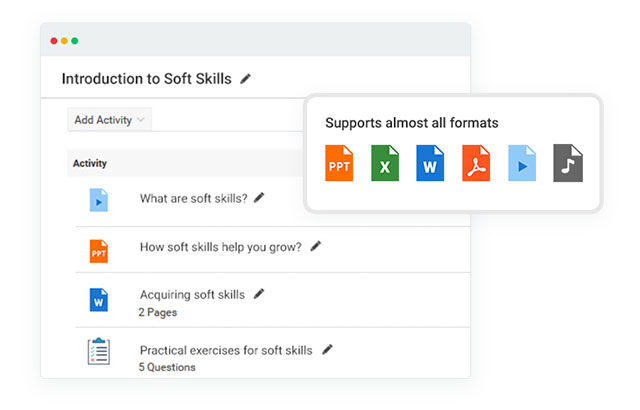Open 'How soft skills help you grow?' presentation
640x410 pixels.
(220, 247)
